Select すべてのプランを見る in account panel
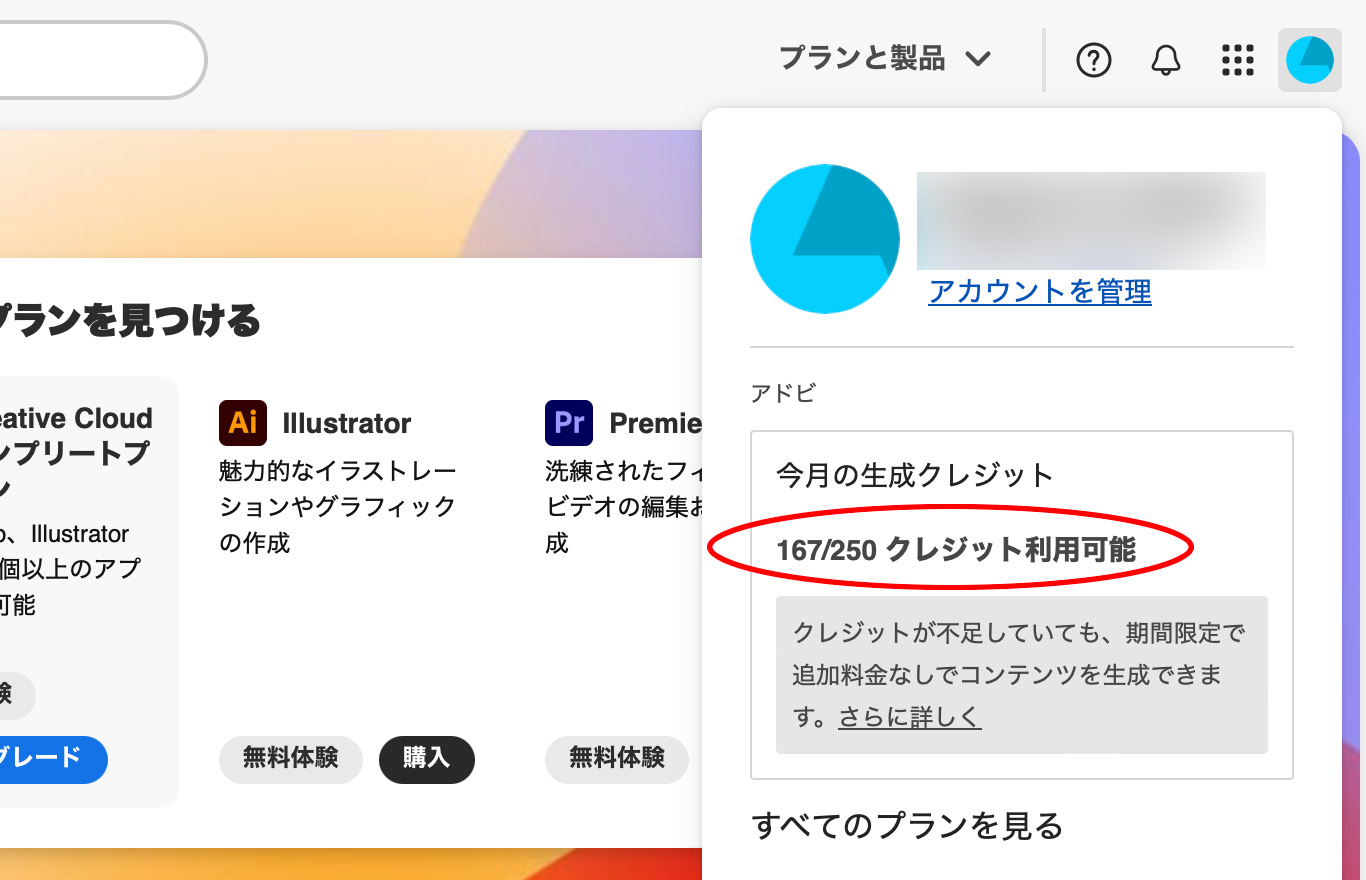Screen dimensions: 1366x880 click(x=907, y=826)
